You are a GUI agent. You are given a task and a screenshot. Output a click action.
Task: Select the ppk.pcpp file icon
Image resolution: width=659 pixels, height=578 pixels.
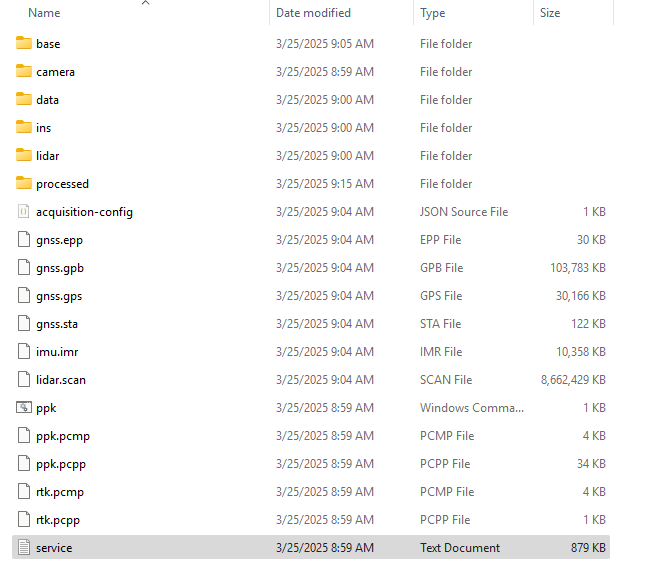coord(24,464)
